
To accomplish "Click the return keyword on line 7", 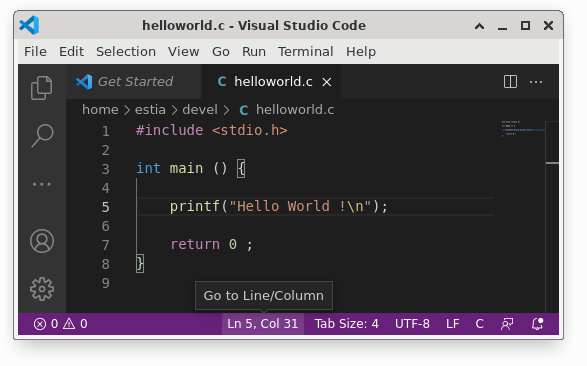I will pos(195,244).
